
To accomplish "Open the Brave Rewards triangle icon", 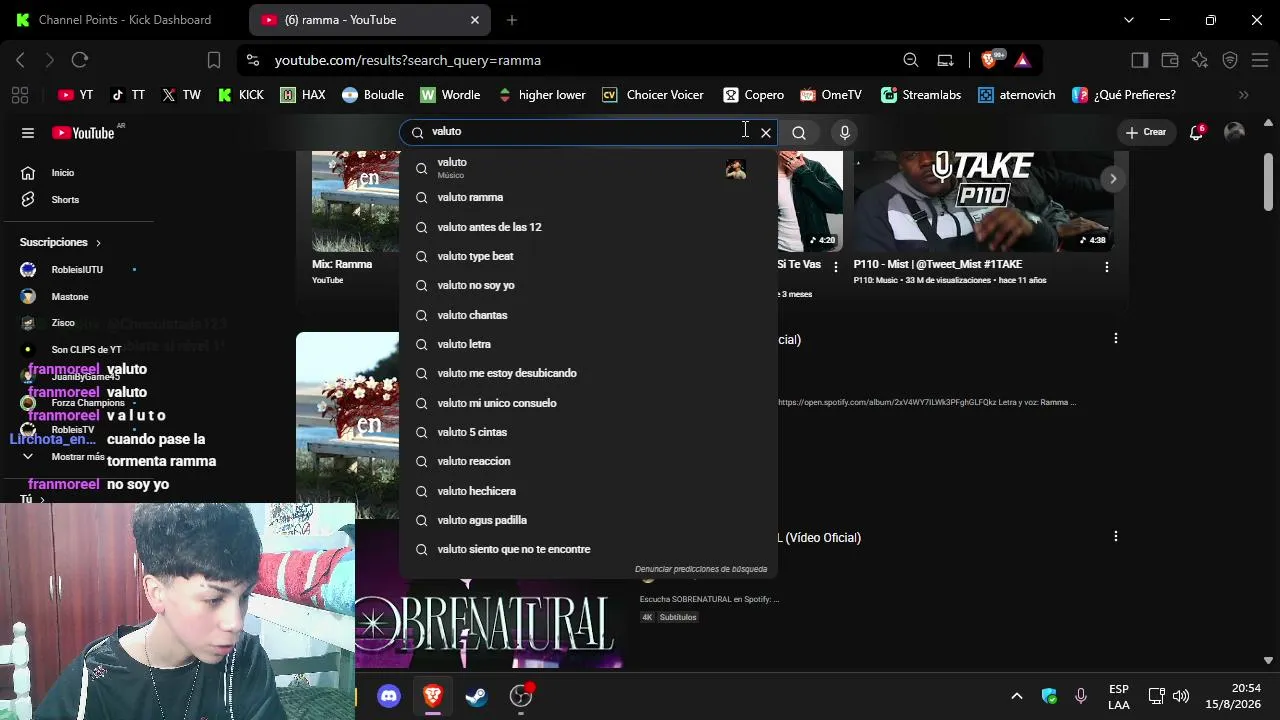I will pyautogui.click(x=1022, y=60).
